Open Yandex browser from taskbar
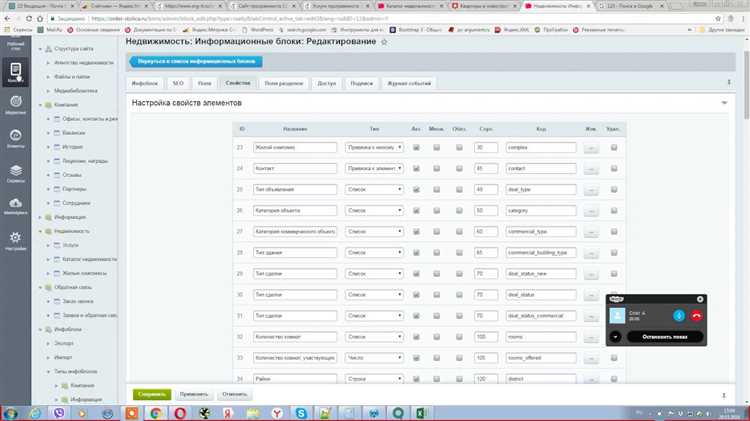The height and width of the screenshot is (421, 750). pyautogui.click(x=277, y=413)
